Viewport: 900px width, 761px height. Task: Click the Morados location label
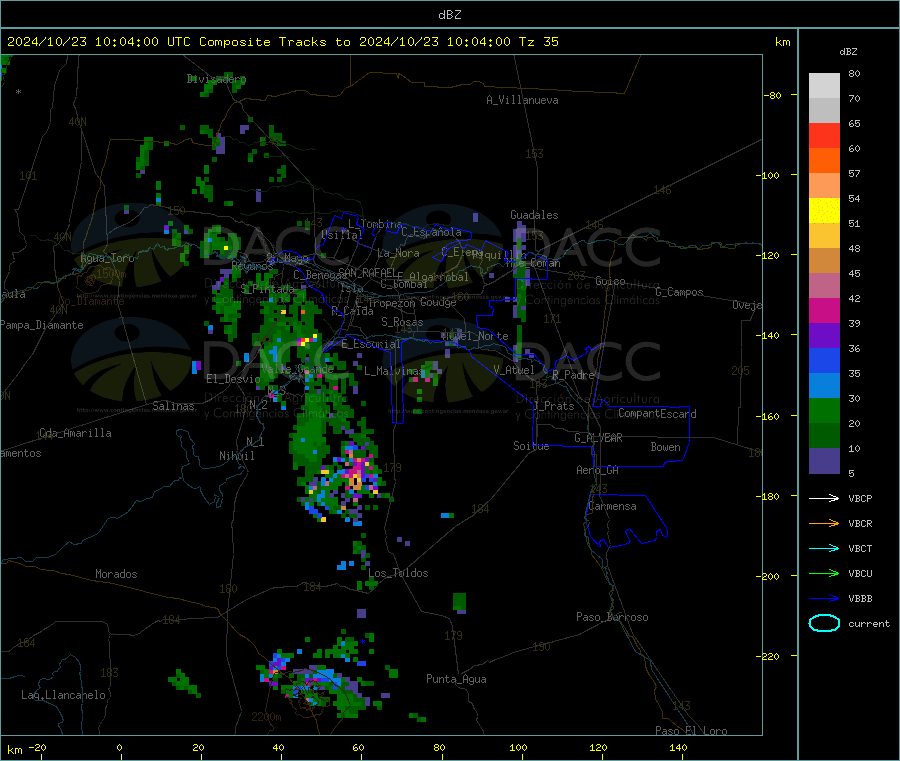tap(117, 574)
